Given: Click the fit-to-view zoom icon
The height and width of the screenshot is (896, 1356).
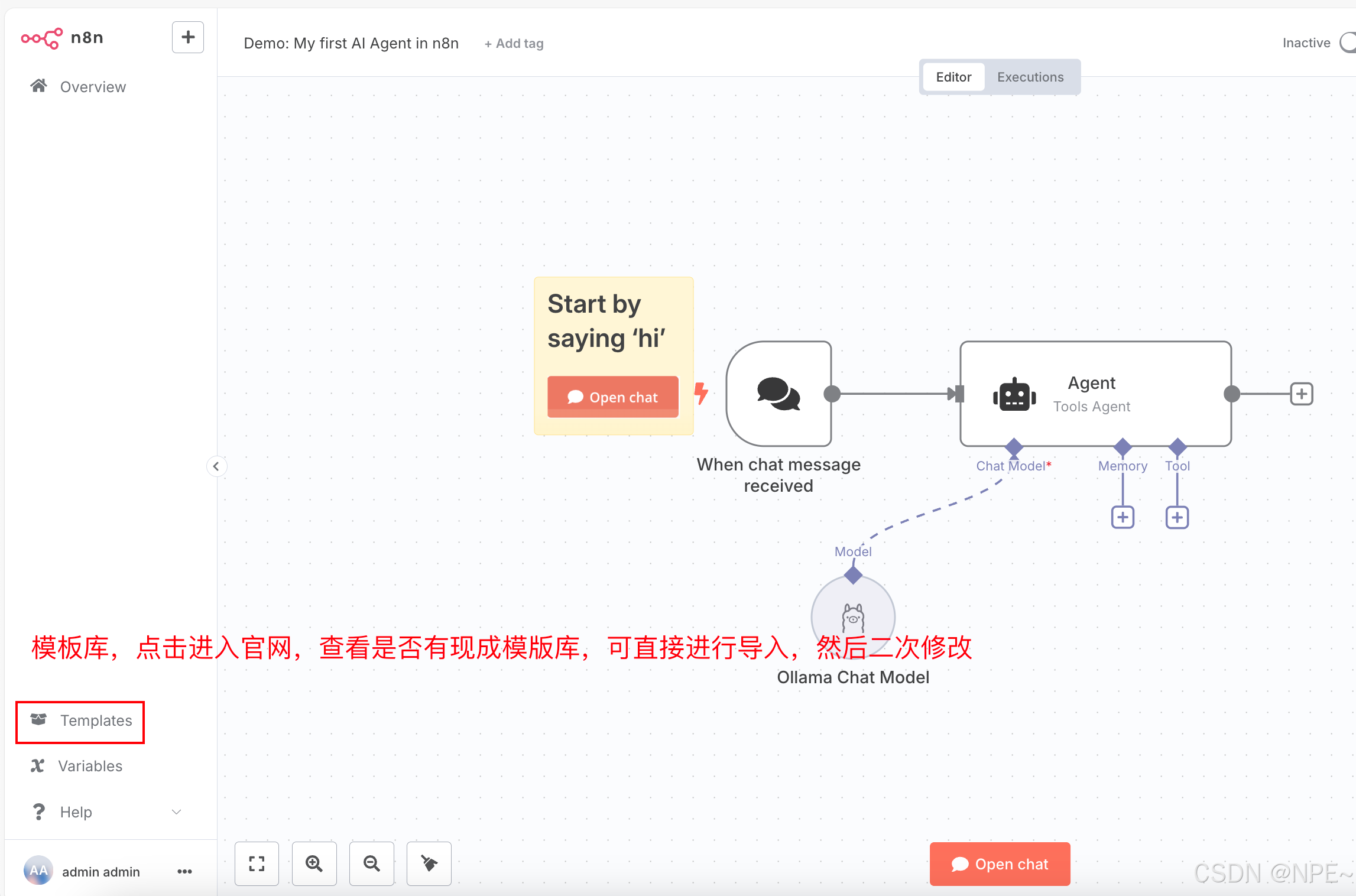Looking at the screenshot, I should pos(257,863).
